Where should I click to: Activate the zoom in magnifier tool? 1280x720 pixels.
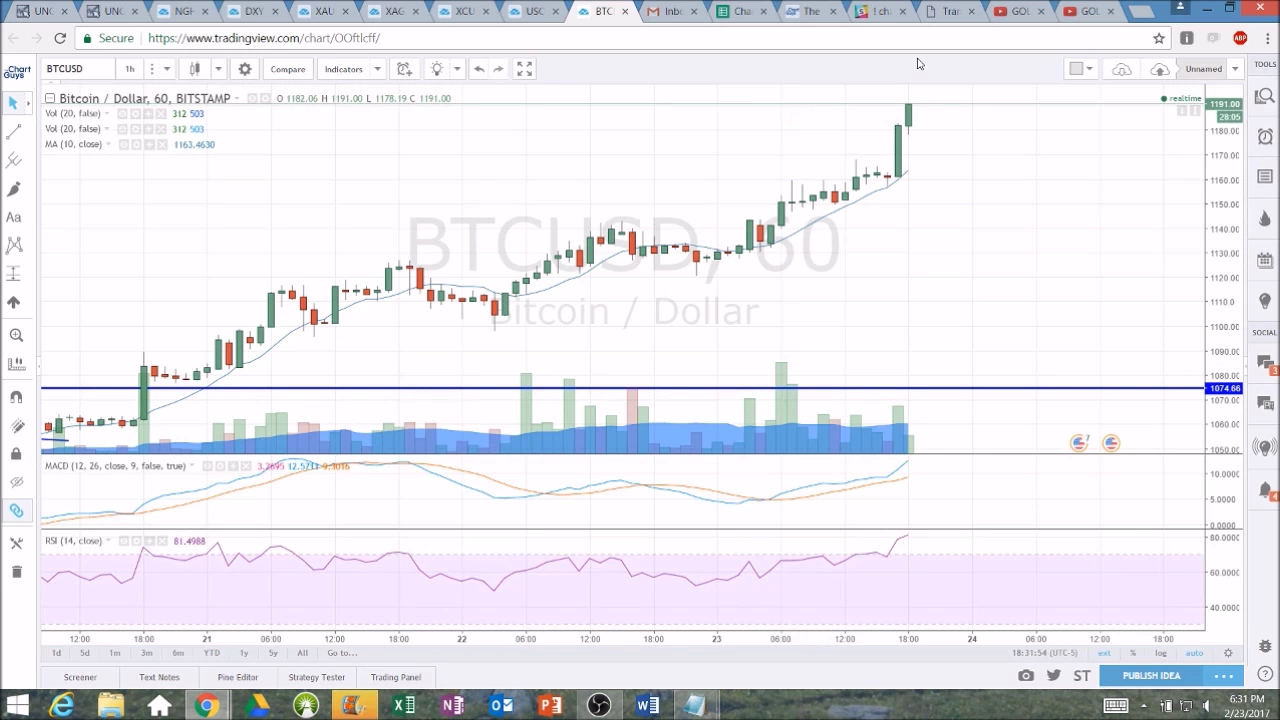[x=16, y=336]
